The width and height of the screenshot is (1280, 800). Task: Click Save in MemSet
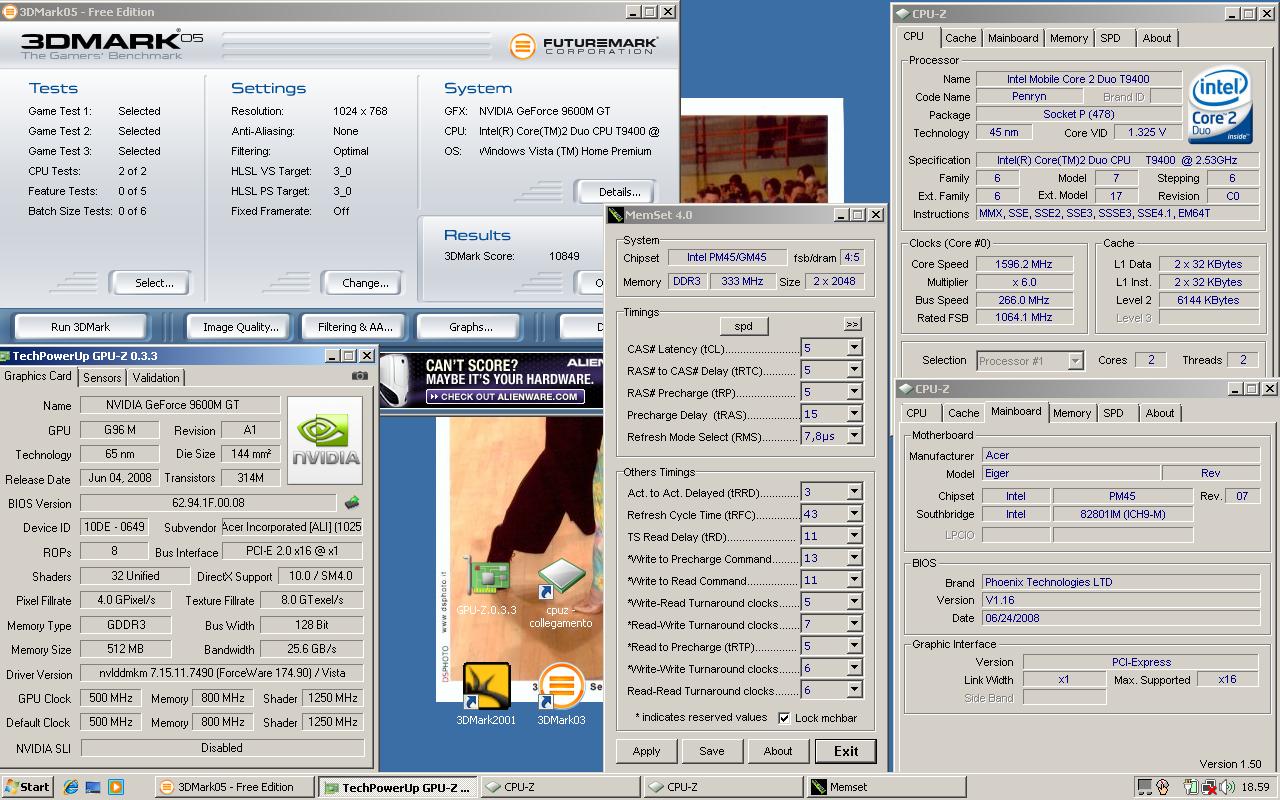pos(712,751)
